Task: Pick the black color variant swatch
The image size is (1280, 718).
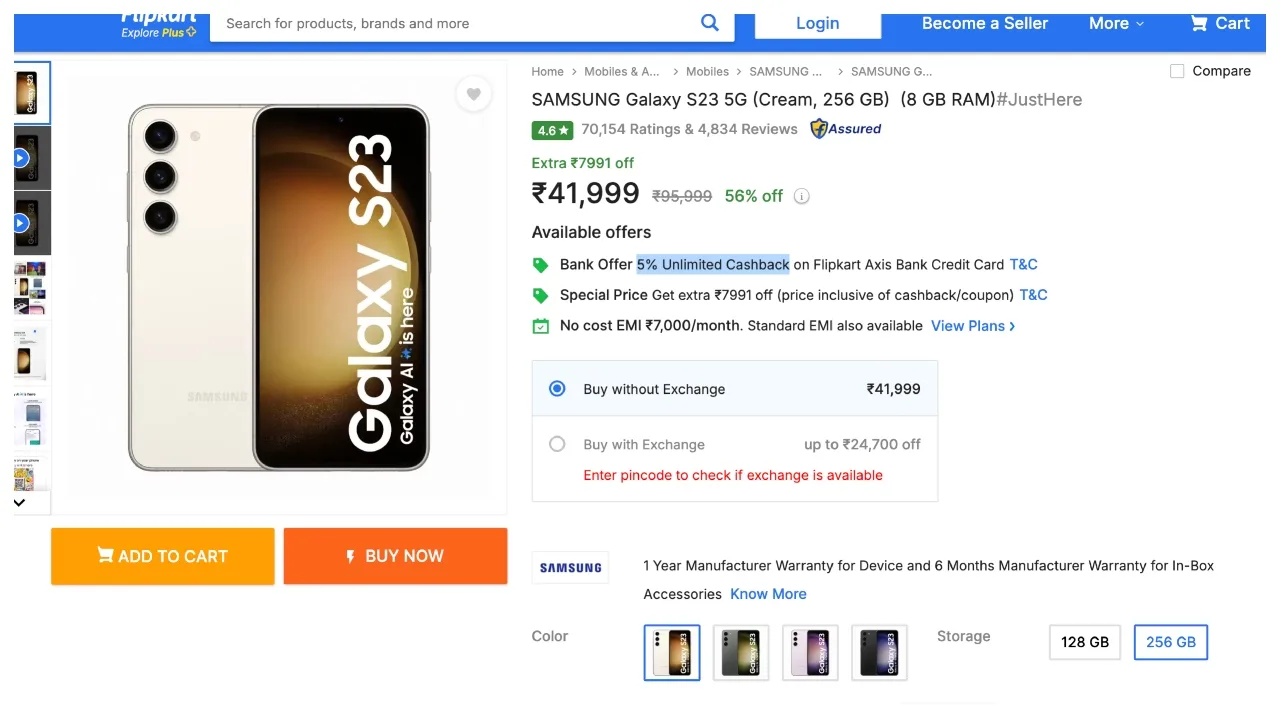Action: (x=879, y=652)
